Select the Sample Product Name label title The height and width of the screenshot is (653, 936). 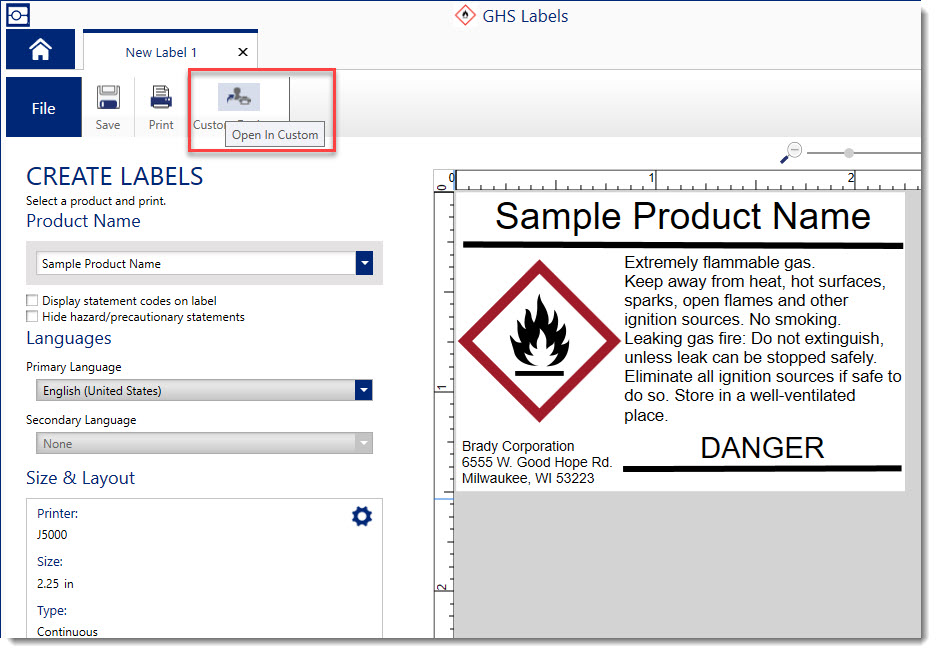(x=682, y=216)
